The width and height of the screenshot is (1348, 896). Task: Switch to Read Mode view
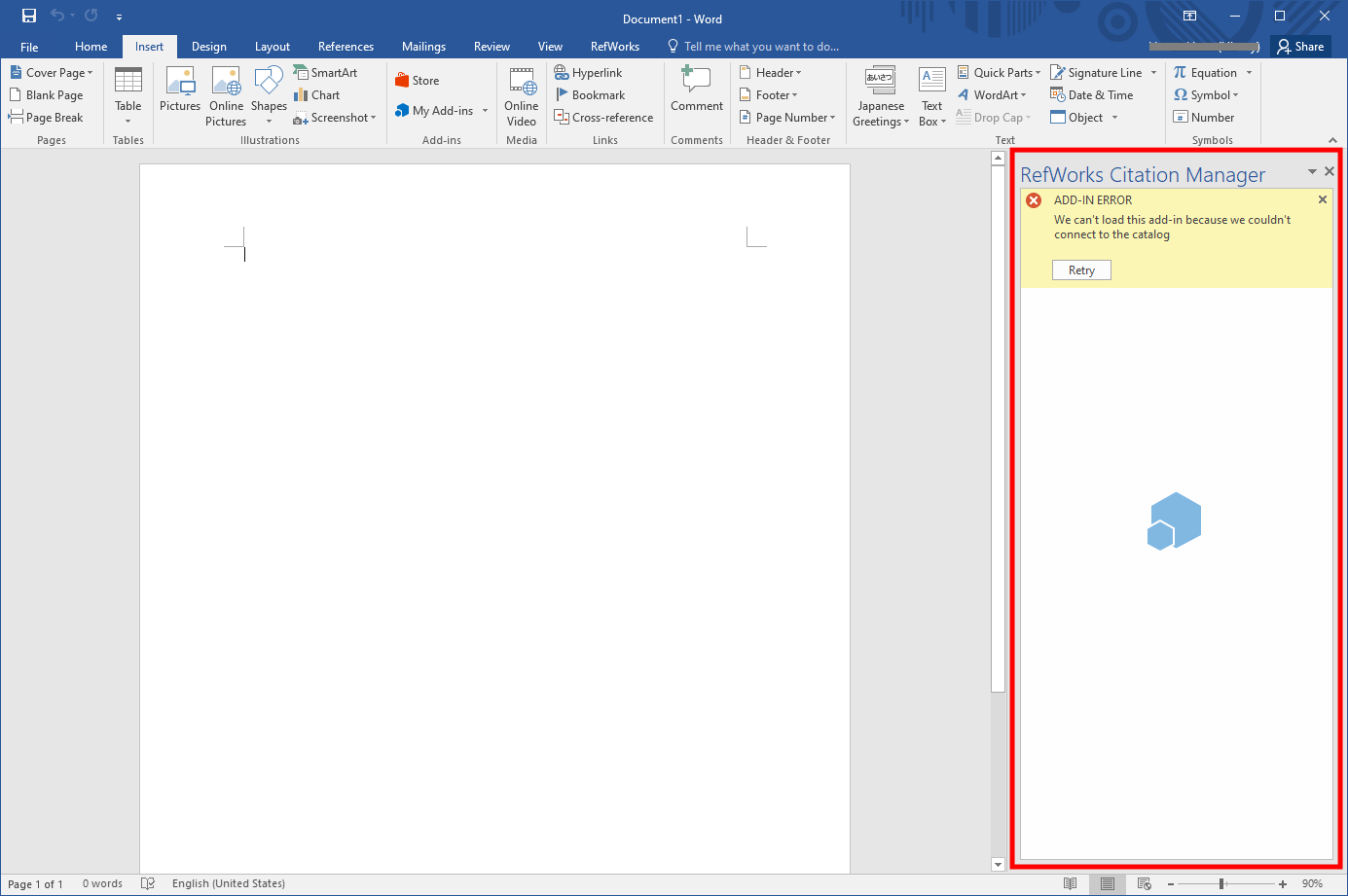[x=1071, y=884]
